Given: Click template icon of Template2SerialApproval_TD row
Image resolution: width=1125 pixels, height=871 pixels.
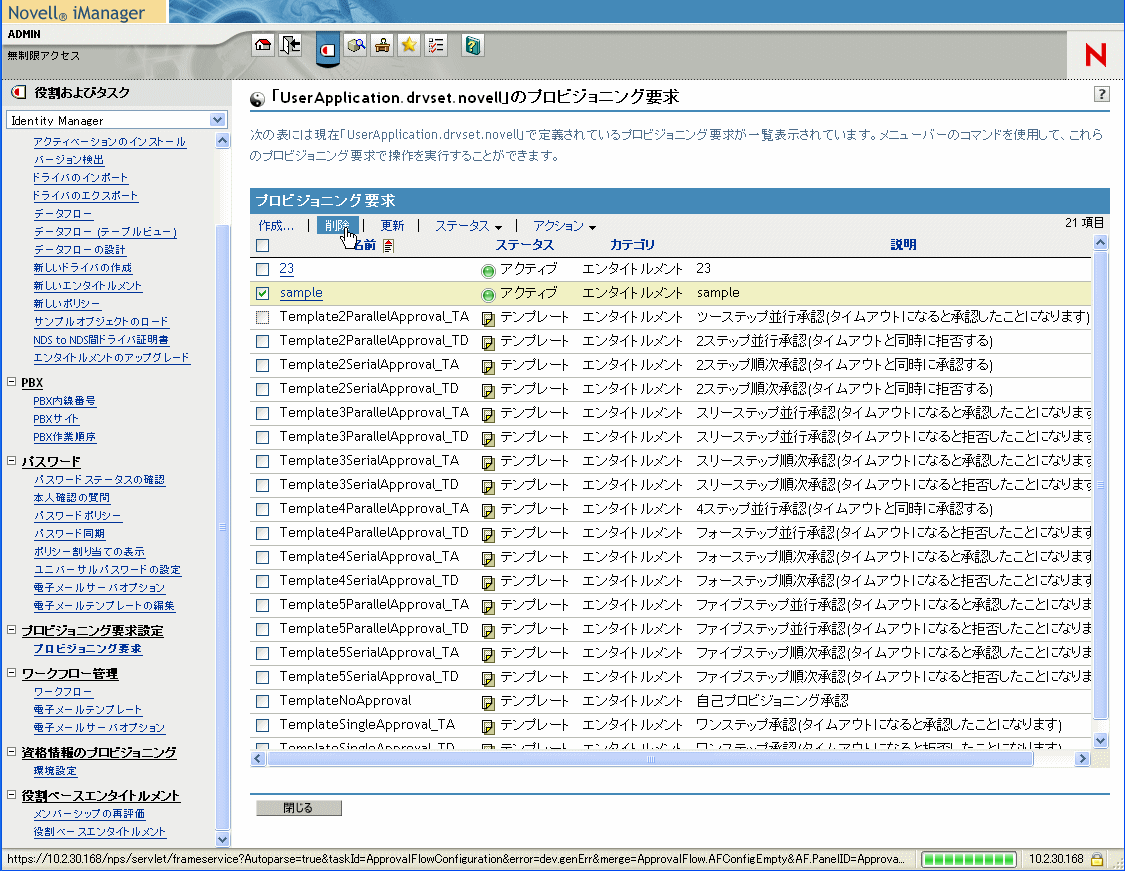Looking at the screenshot, I should 488,391.
